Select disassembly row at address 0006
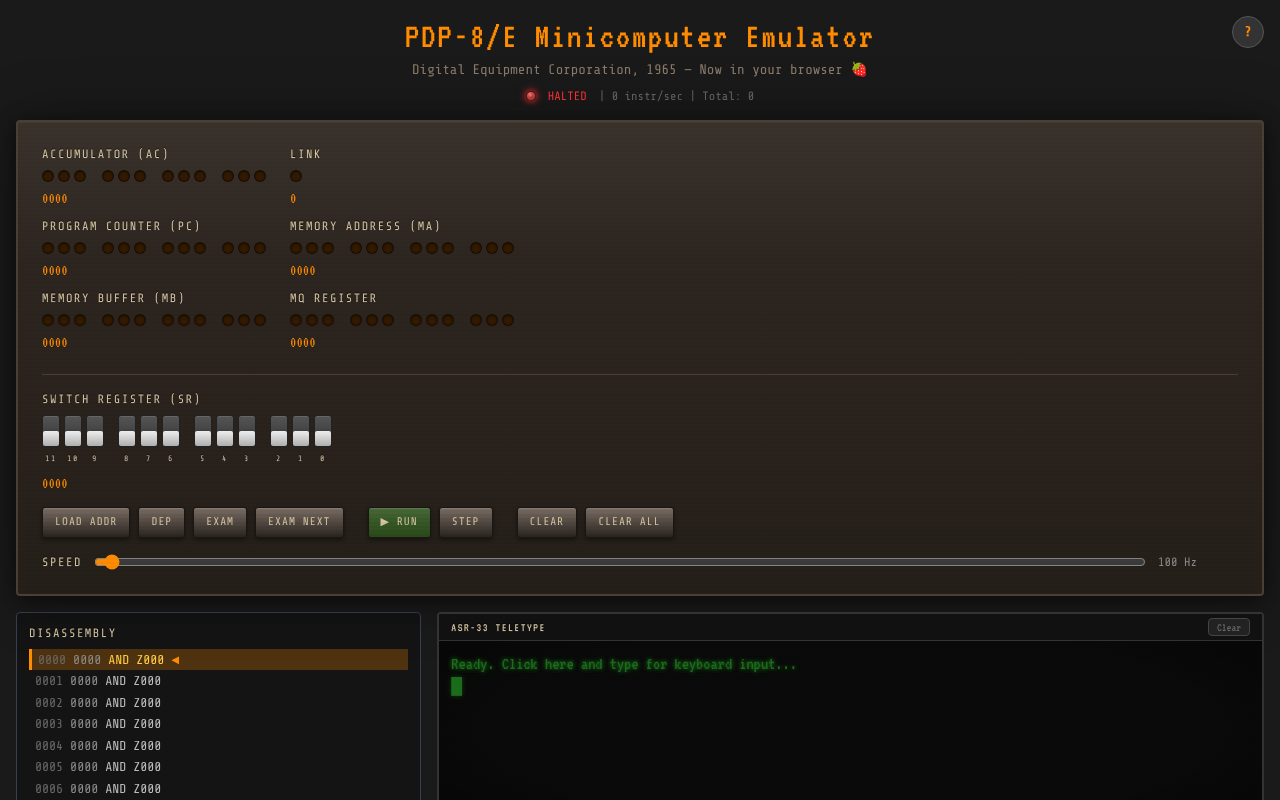Viewport: 1280px width, 800px height. tap(219, 789)
